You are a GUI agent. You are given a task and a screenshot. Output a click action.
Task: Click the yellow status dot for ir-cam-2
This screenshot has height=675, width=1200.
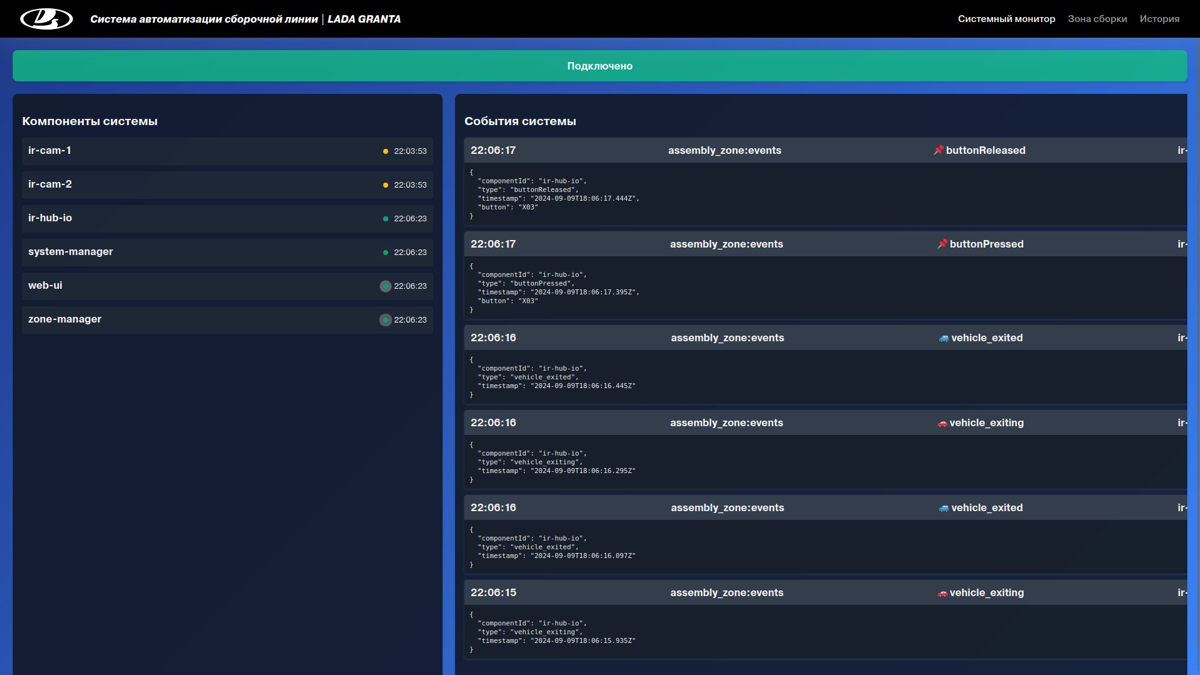click(386, 185)
